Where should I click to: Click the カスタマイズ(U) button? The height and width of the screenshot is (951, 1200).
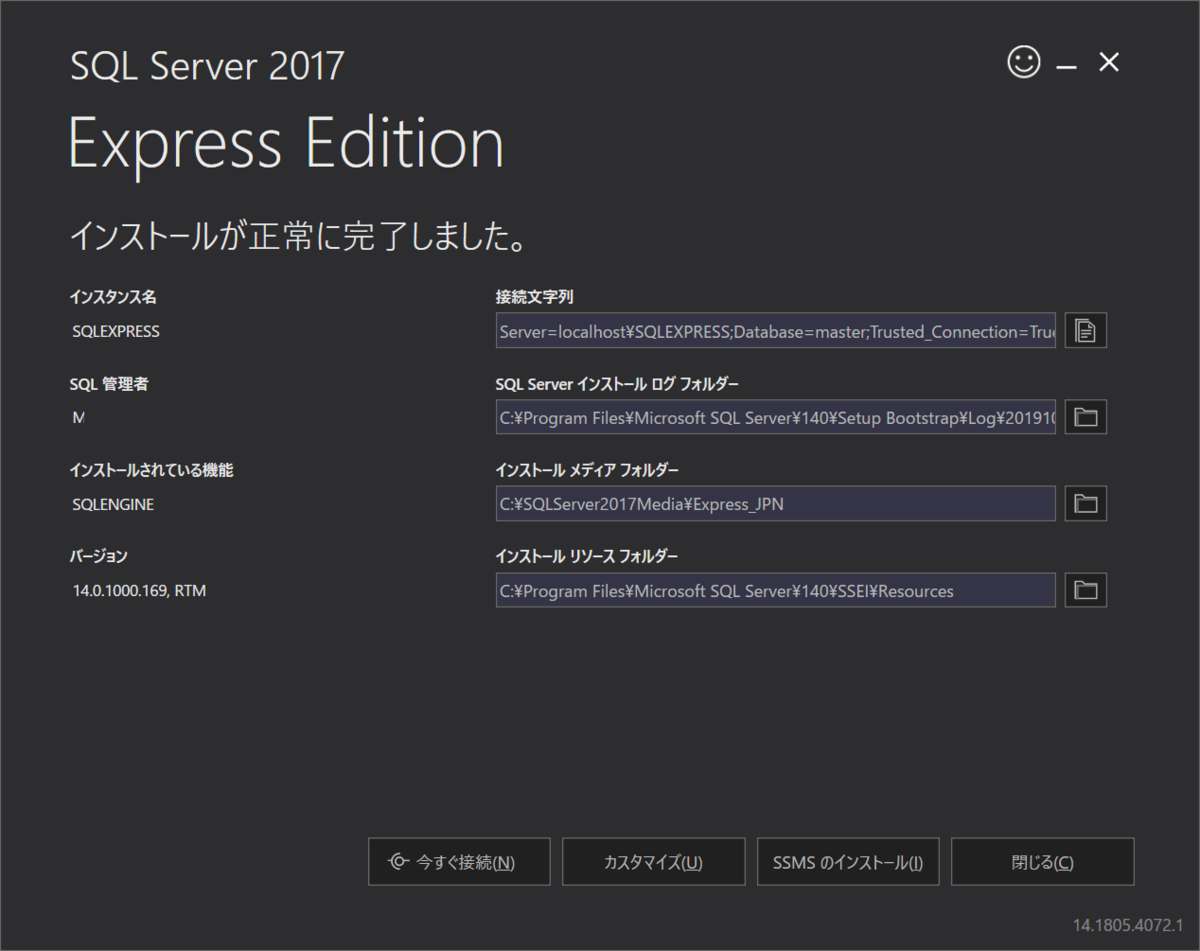653,862
